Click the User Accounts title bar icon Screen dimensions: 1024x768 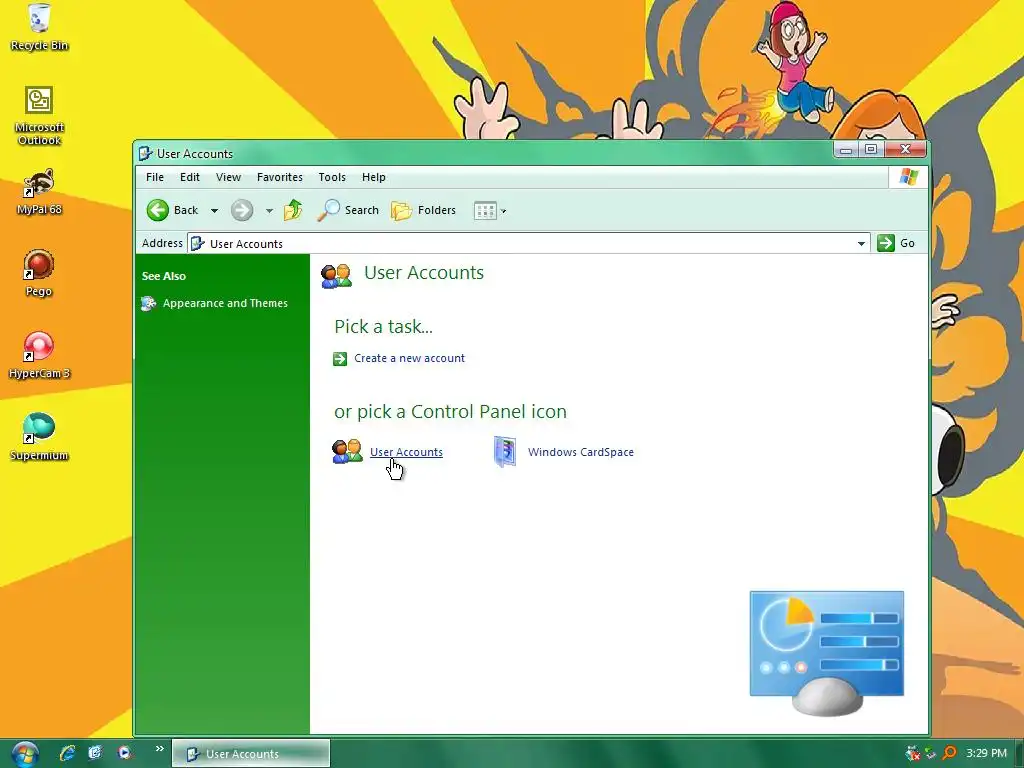pos(146,153)
